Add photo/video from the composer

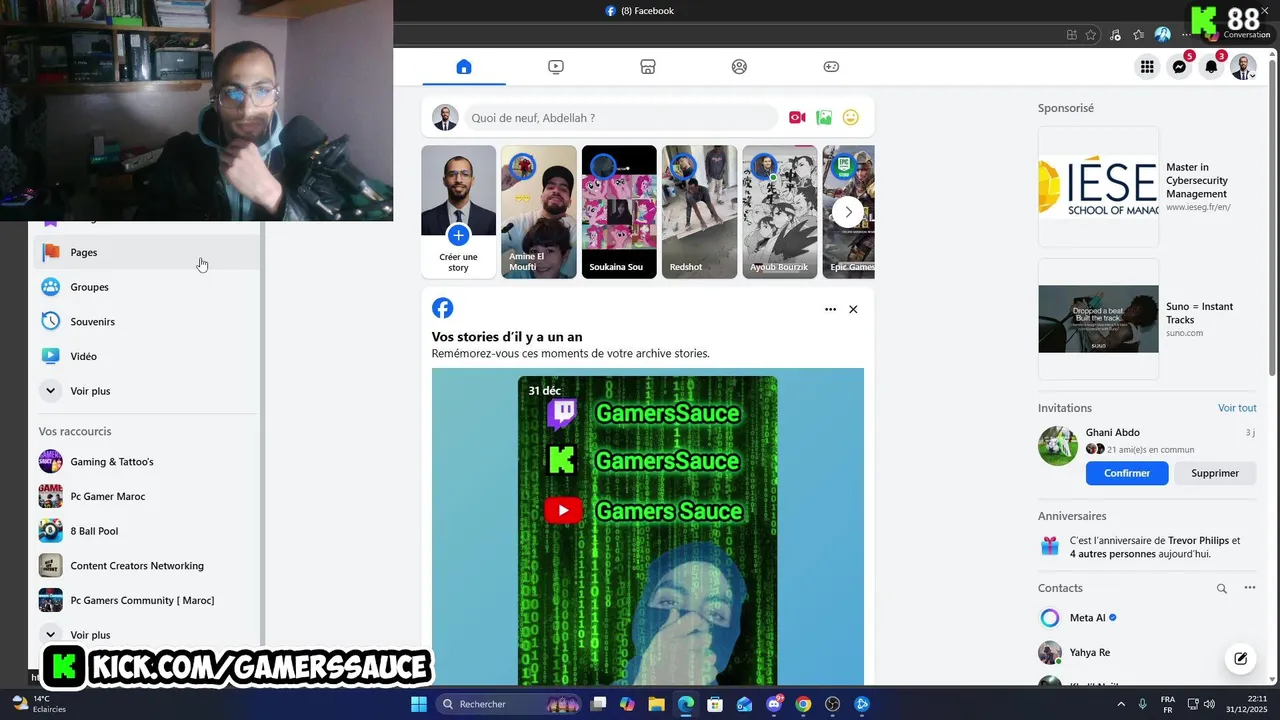[x=824, y=118]
